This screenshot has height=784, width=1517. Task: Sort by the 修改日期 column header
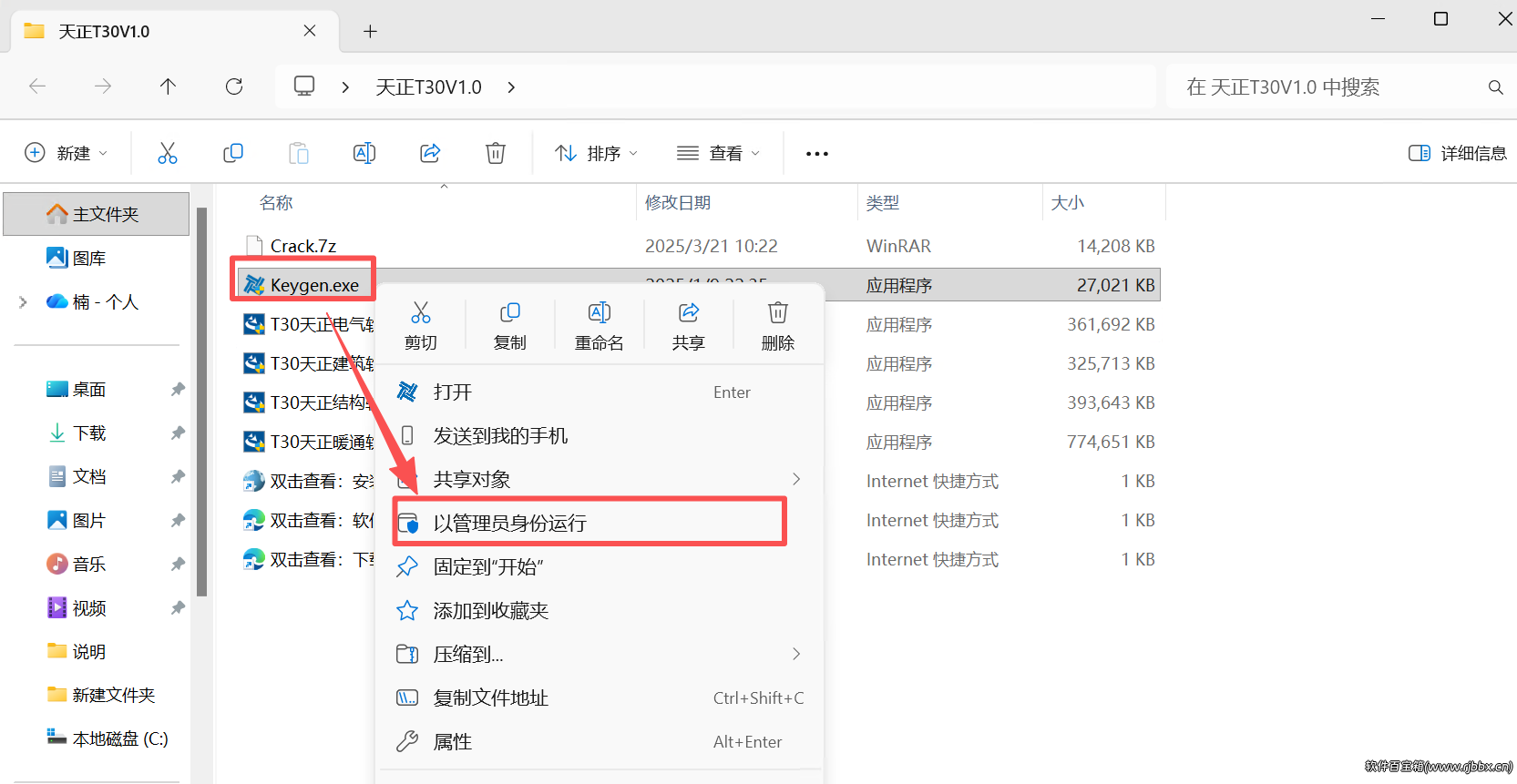click(x=678, y=203)
